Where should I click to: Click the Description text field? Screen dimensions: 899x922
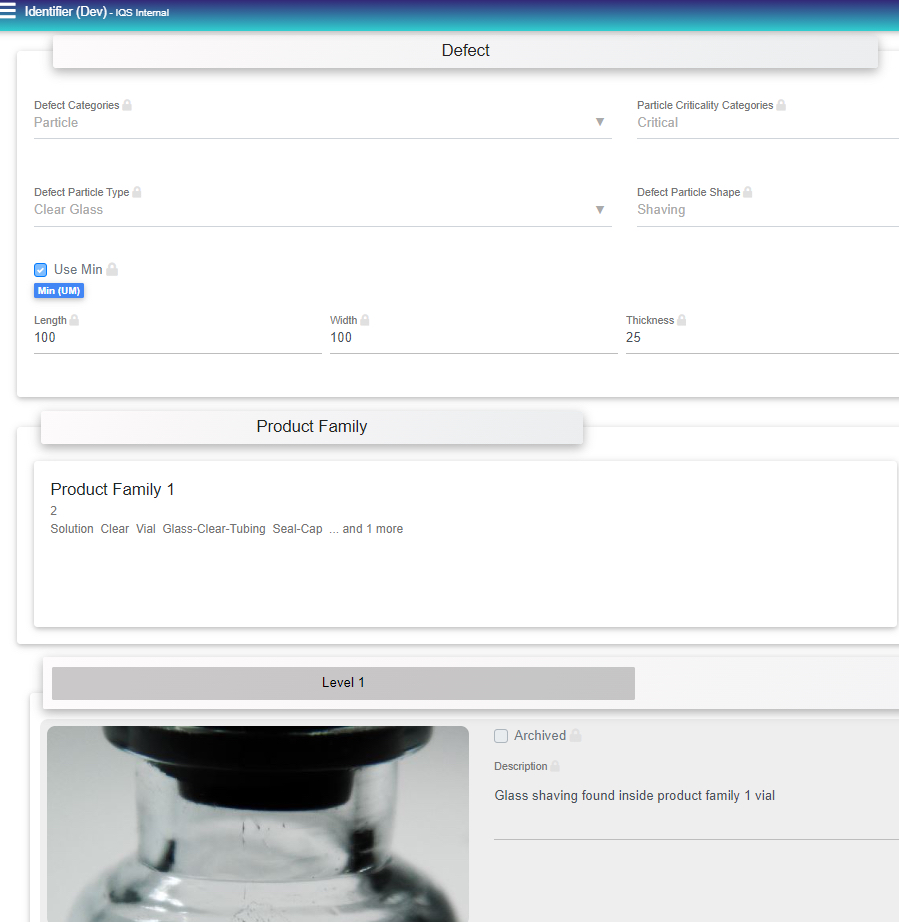tap(696, 808)
